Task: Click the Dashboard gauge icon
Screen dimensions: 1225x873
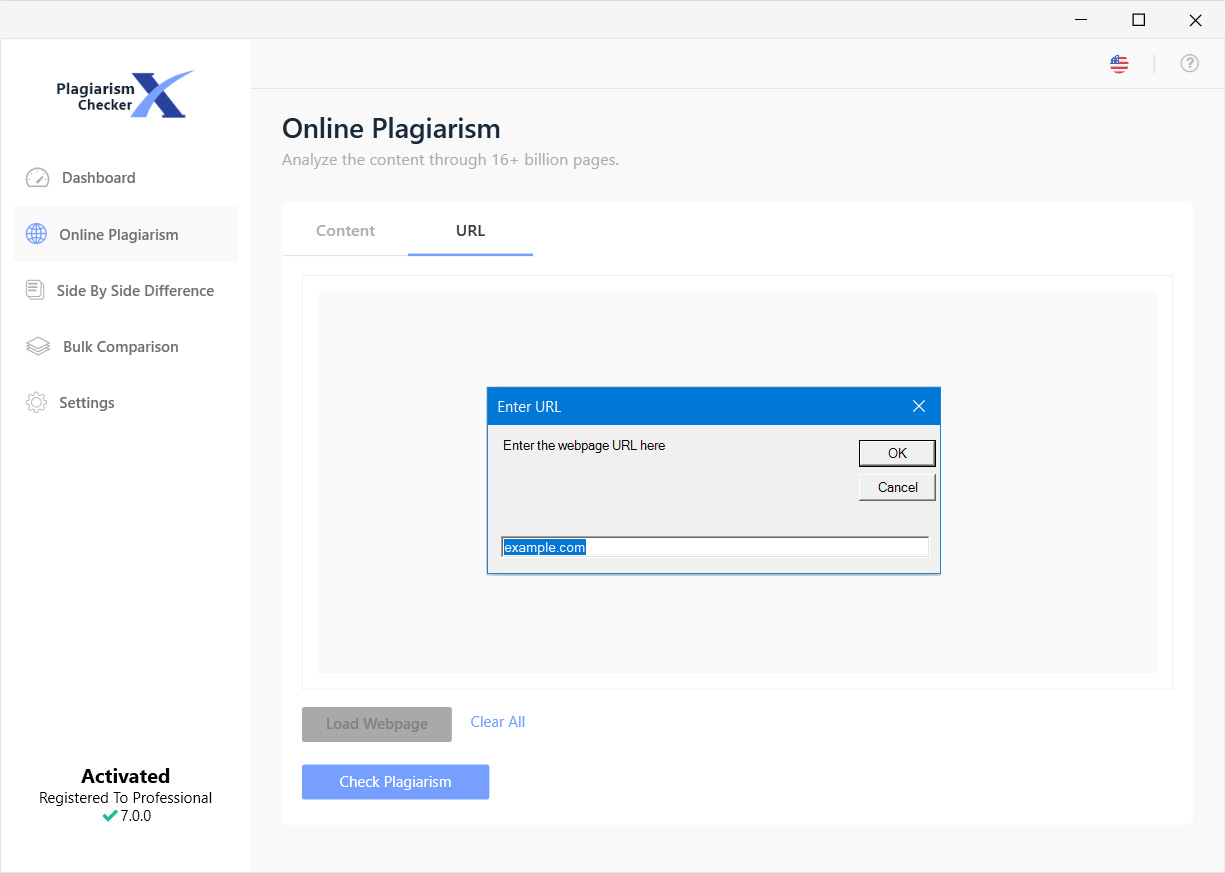Action: pyautogui.click(x=37, y=178)
